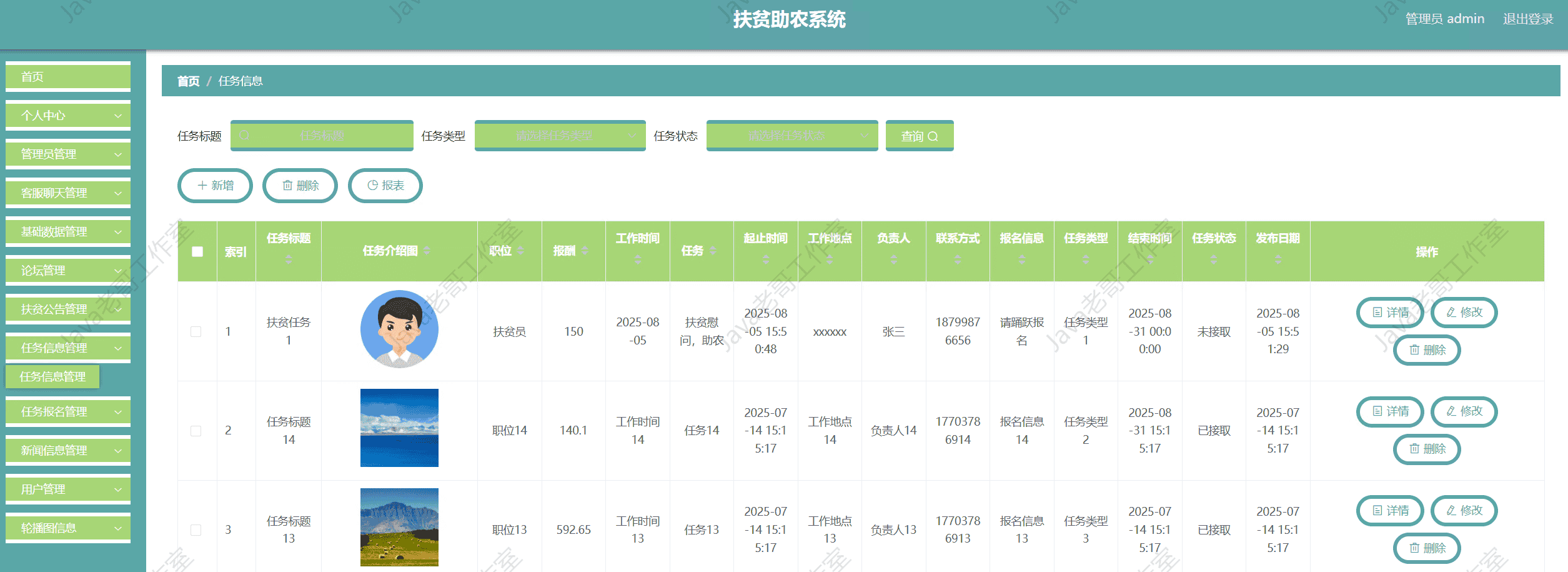Open the 任务类型 dropdown filter

pyautogui.click(x=560, y=136)
